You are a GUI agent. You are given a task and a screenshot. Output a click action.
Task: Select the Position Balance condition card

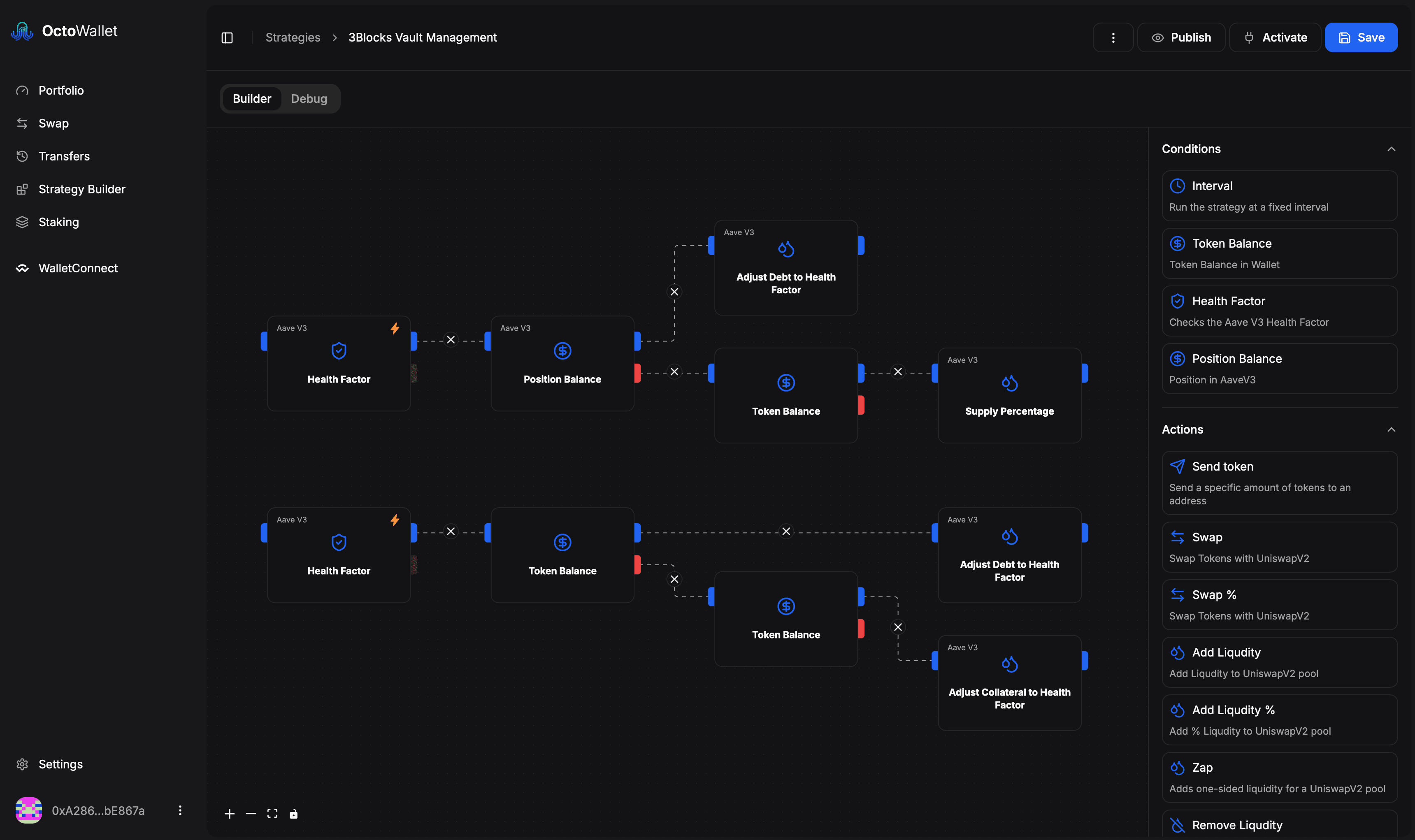[x=1279, y=369]
